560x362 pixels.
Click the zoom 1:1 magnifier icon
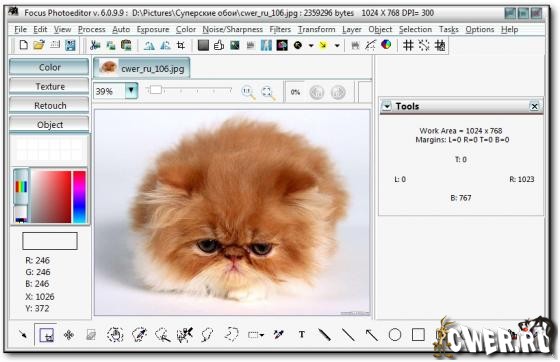click(x=248, y=92)
